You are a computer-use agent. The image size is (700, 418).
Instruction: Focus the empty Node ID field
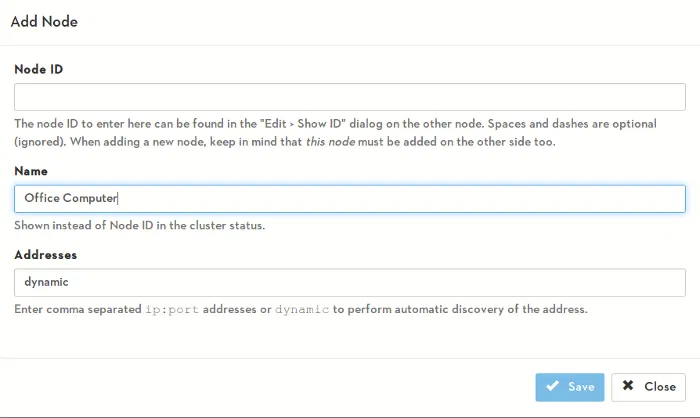349,97
